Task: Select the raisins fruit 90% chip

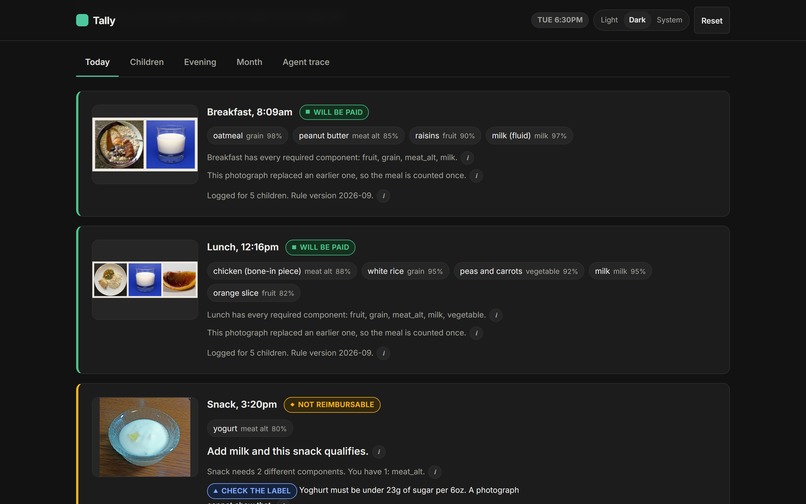Action: tap(445, 136)
